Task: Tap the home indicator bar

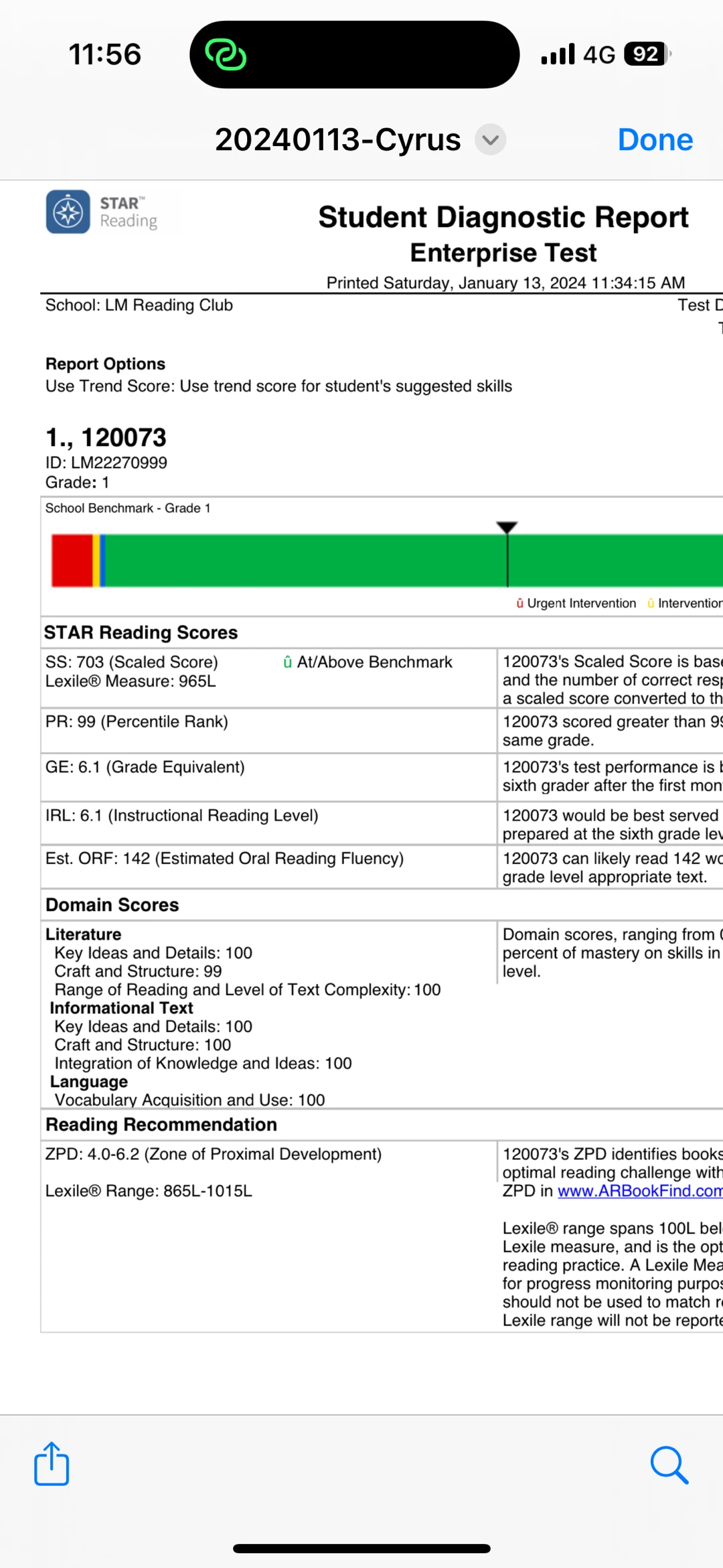Action: pos(361,1548)
